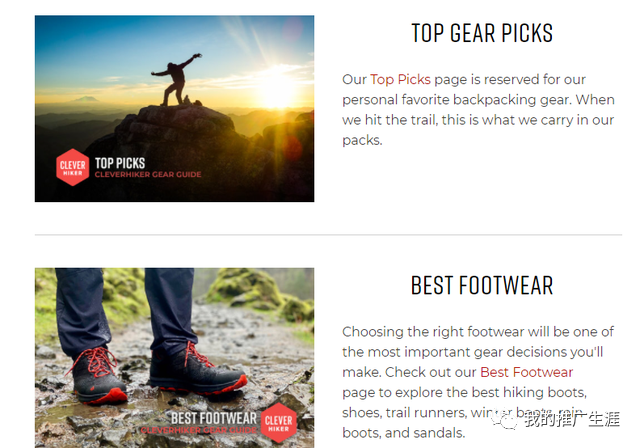This screenshot has width=640, height=448.
Task: Click the Clever Hiker hexagon logo on footwear image
Action: point(278,423)
